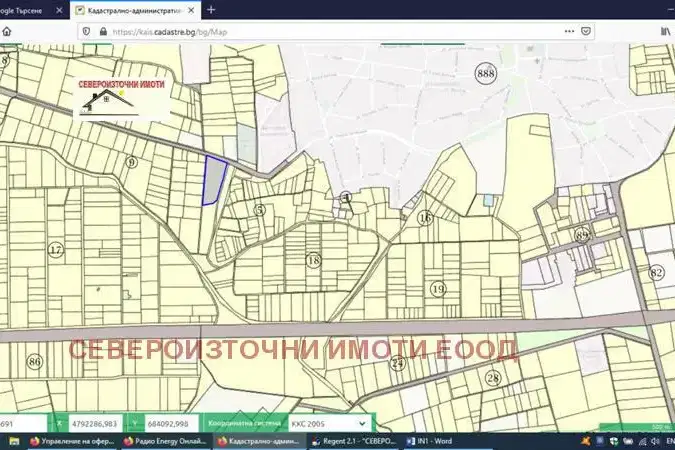Click cadastral district label 18

pos(313,260)
